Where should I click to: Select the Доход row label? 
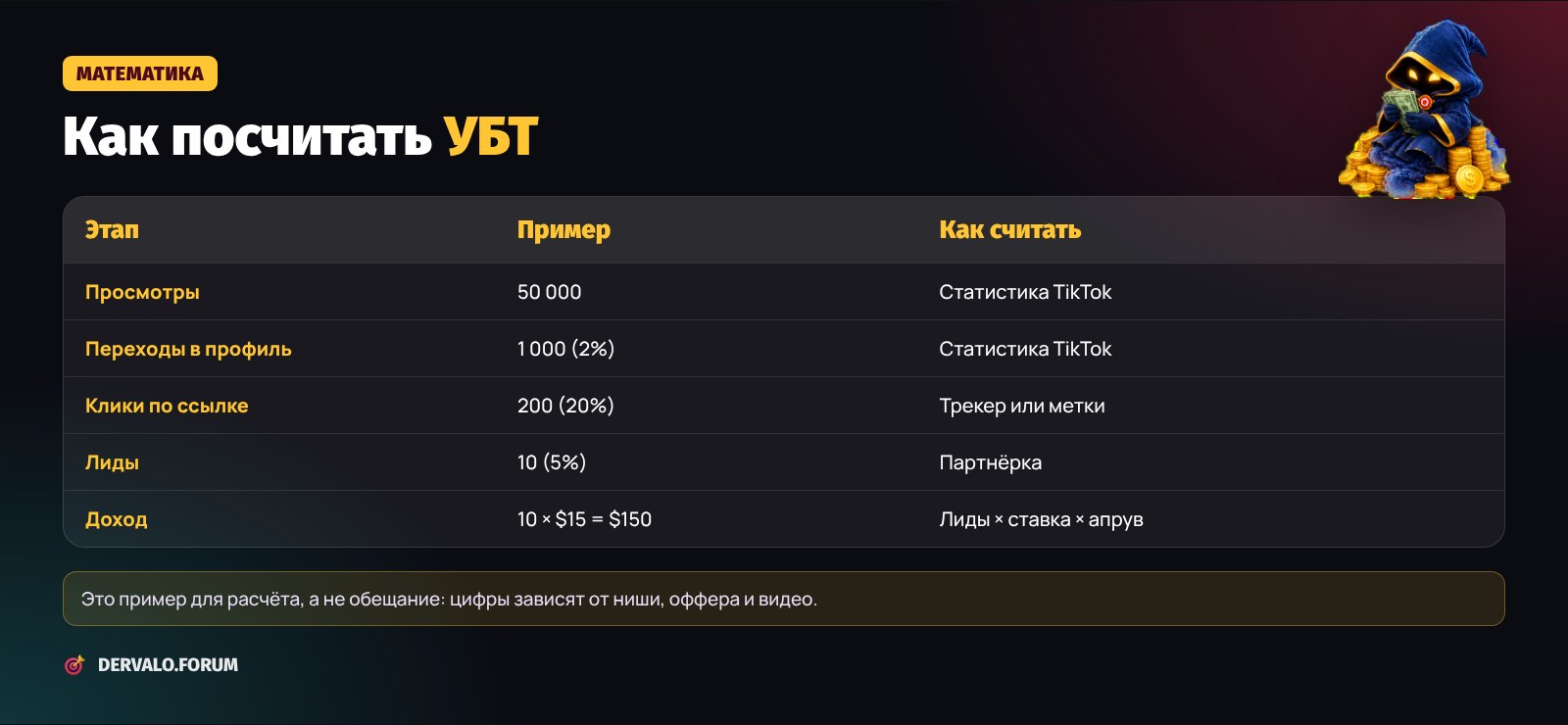point(116,519)
